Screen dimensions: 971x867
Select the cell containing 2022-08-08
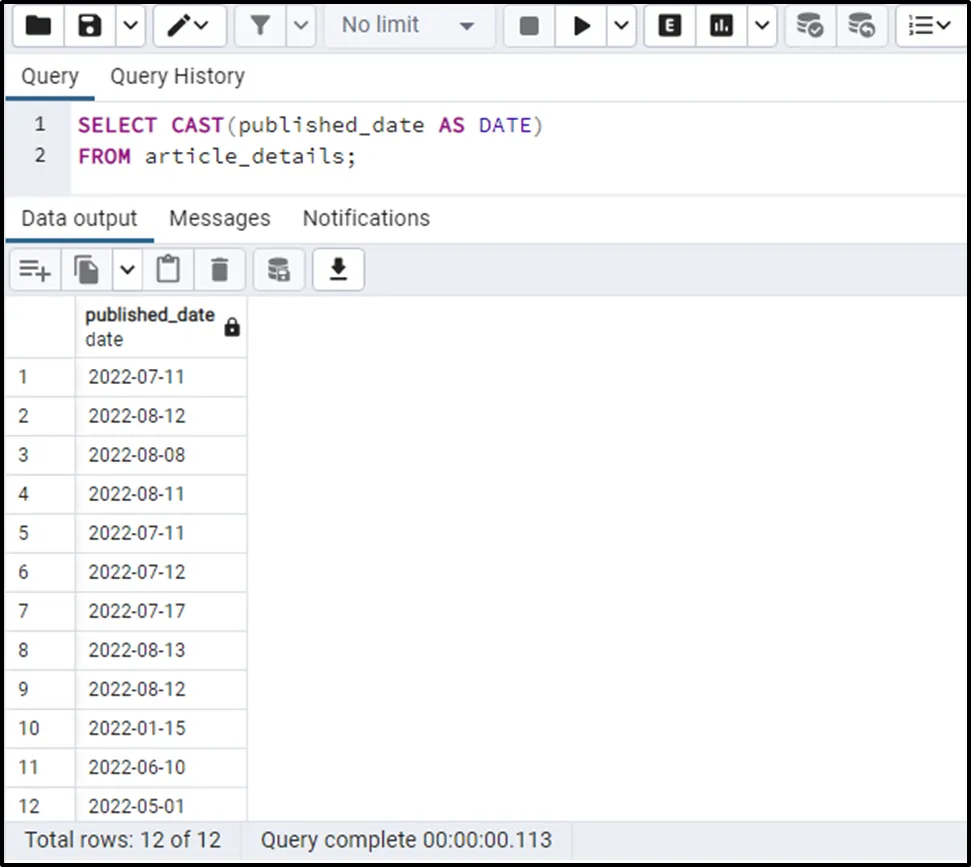coord(137,455)
